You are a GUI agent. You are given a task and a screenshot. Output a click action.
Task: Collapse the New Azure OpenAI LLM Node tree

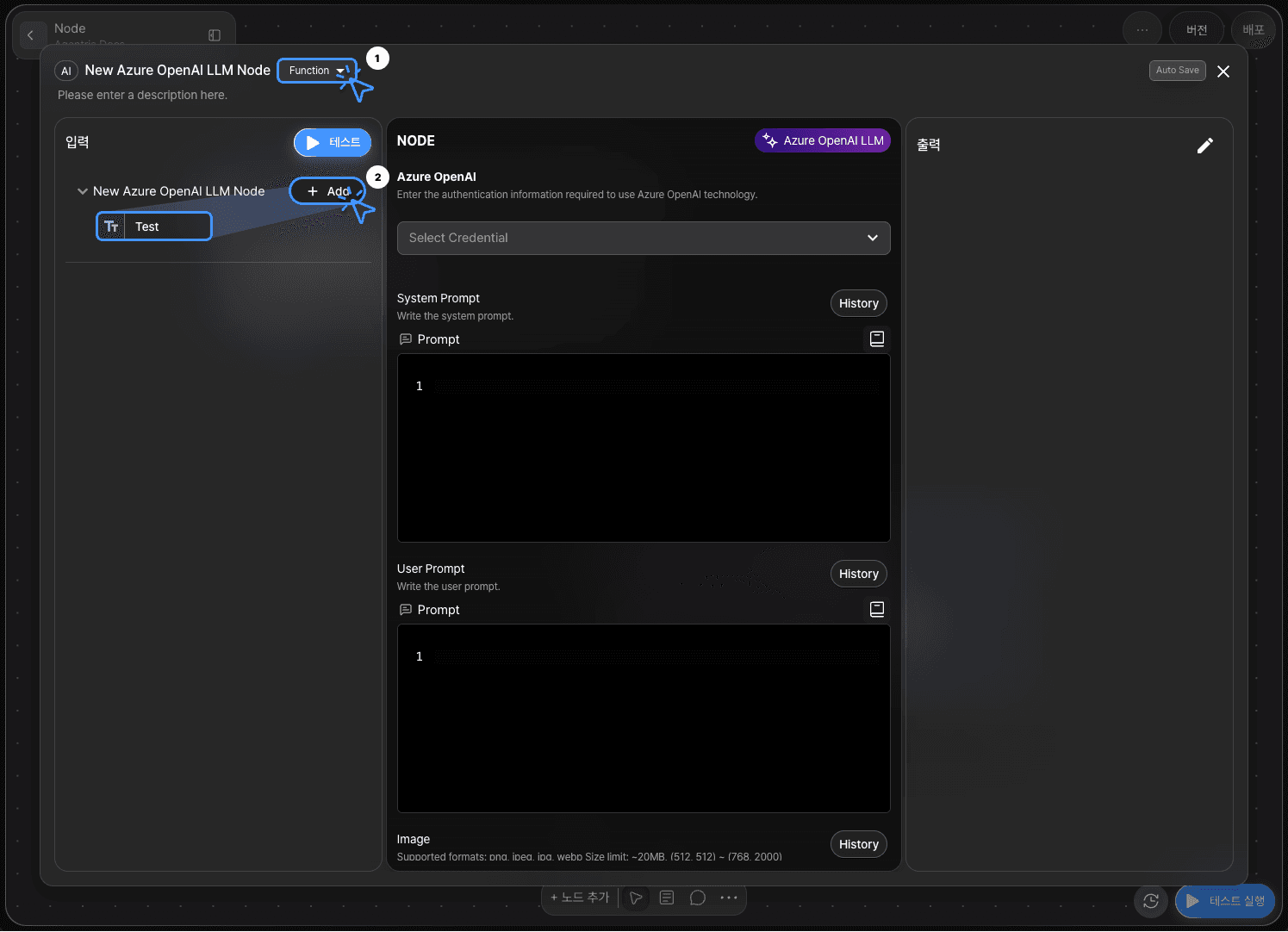[83, 191]
